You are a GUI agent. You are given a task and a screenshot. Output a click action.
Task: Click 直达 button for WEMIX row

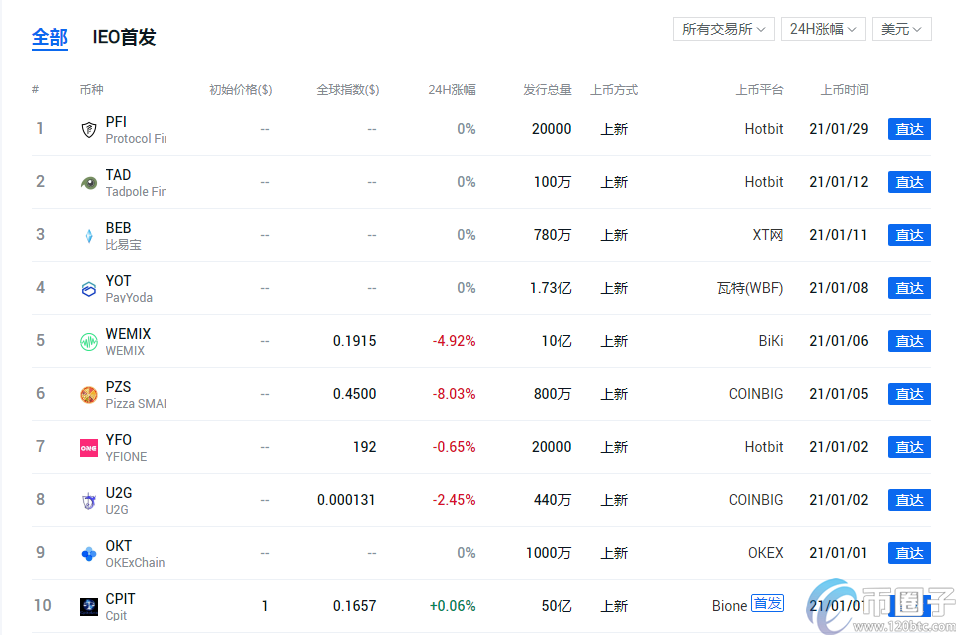coord(909,342)
